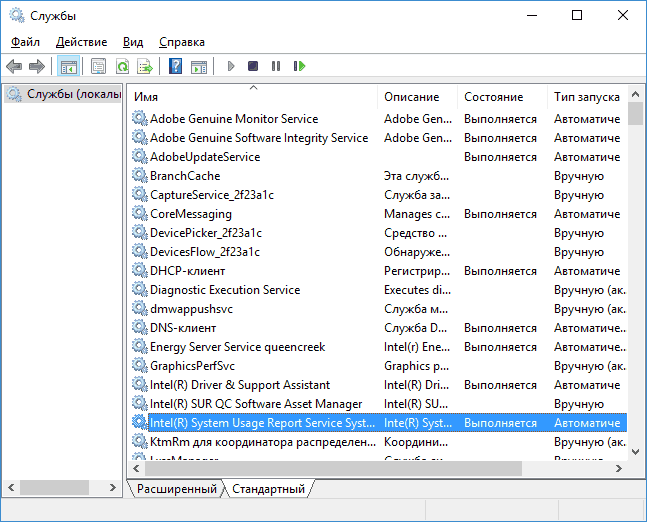Click vertical scrollbar thumb of services list

[x=635, y=113]
